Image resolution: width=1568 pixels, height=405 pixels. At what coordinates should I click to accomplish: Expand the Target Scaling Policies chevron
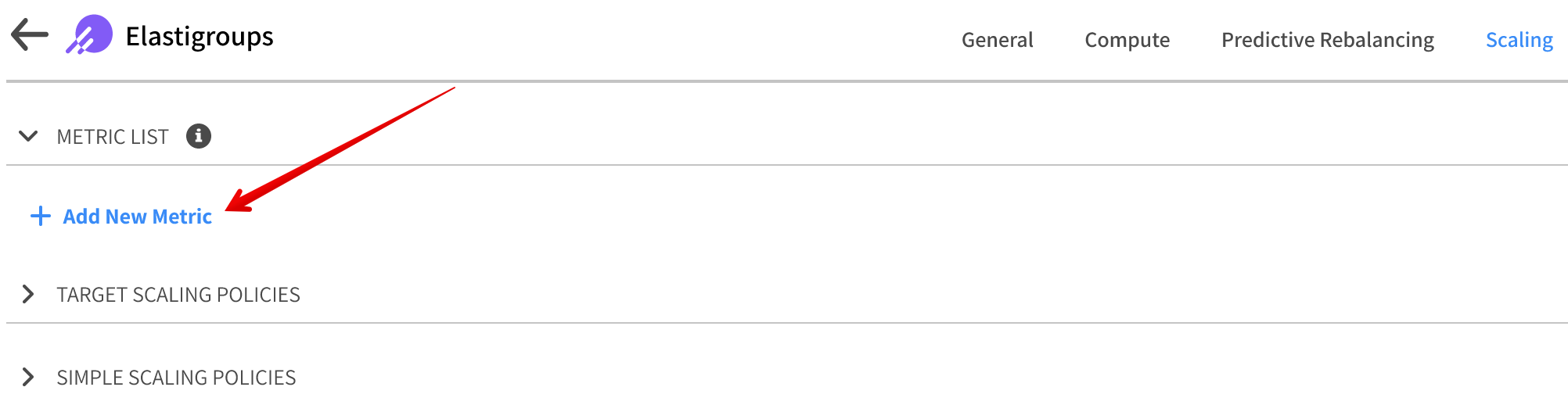point(28,294)
